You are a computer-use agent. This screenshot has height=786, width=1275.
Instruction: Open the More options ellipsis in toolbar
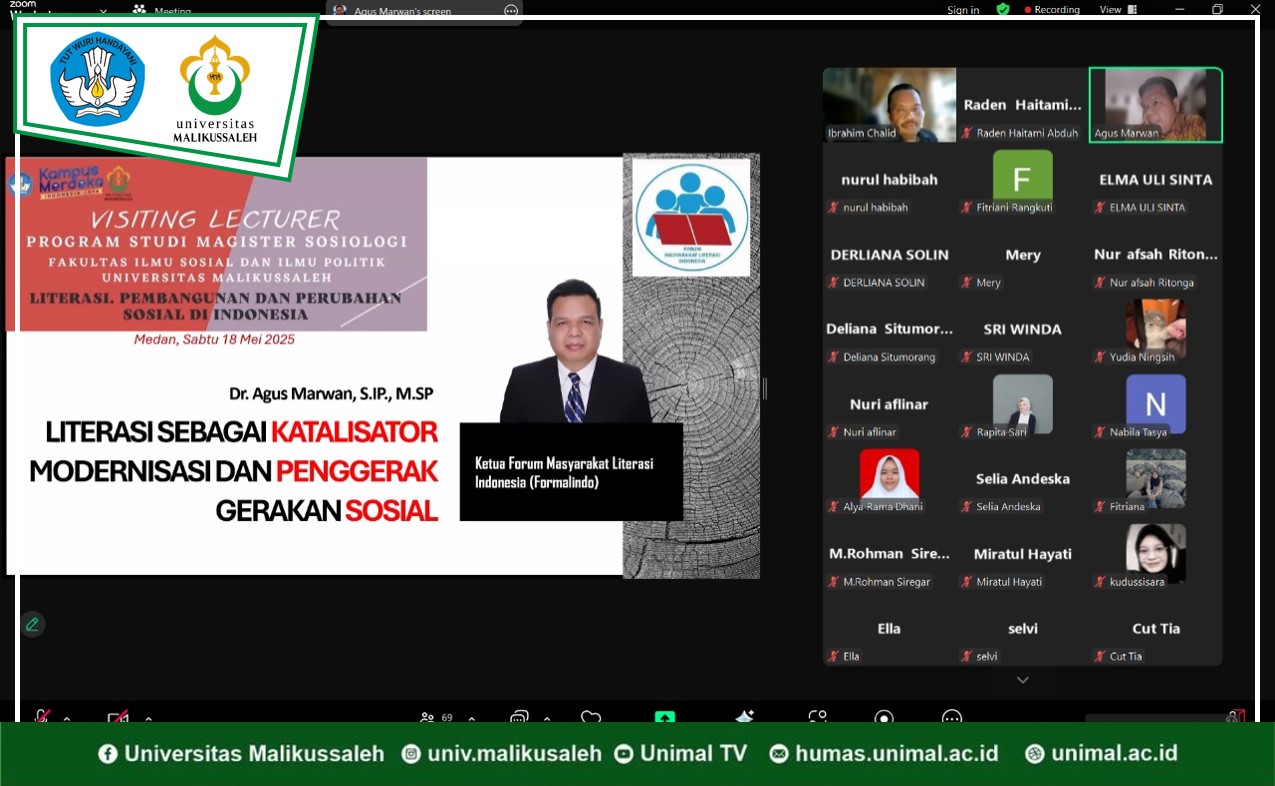tap(952, 717)
